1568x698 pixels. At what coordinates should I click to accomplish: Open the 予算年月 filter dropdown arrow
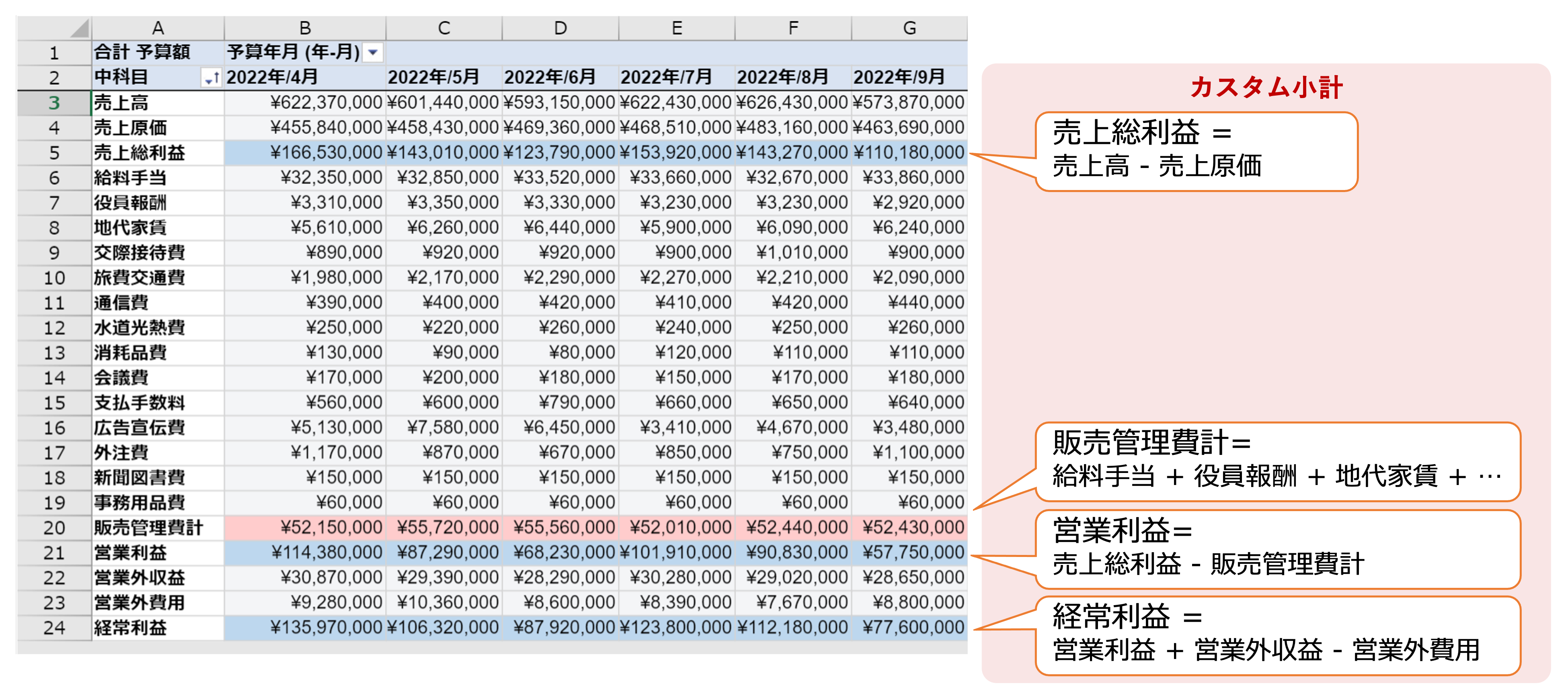(x=373, y=53)
